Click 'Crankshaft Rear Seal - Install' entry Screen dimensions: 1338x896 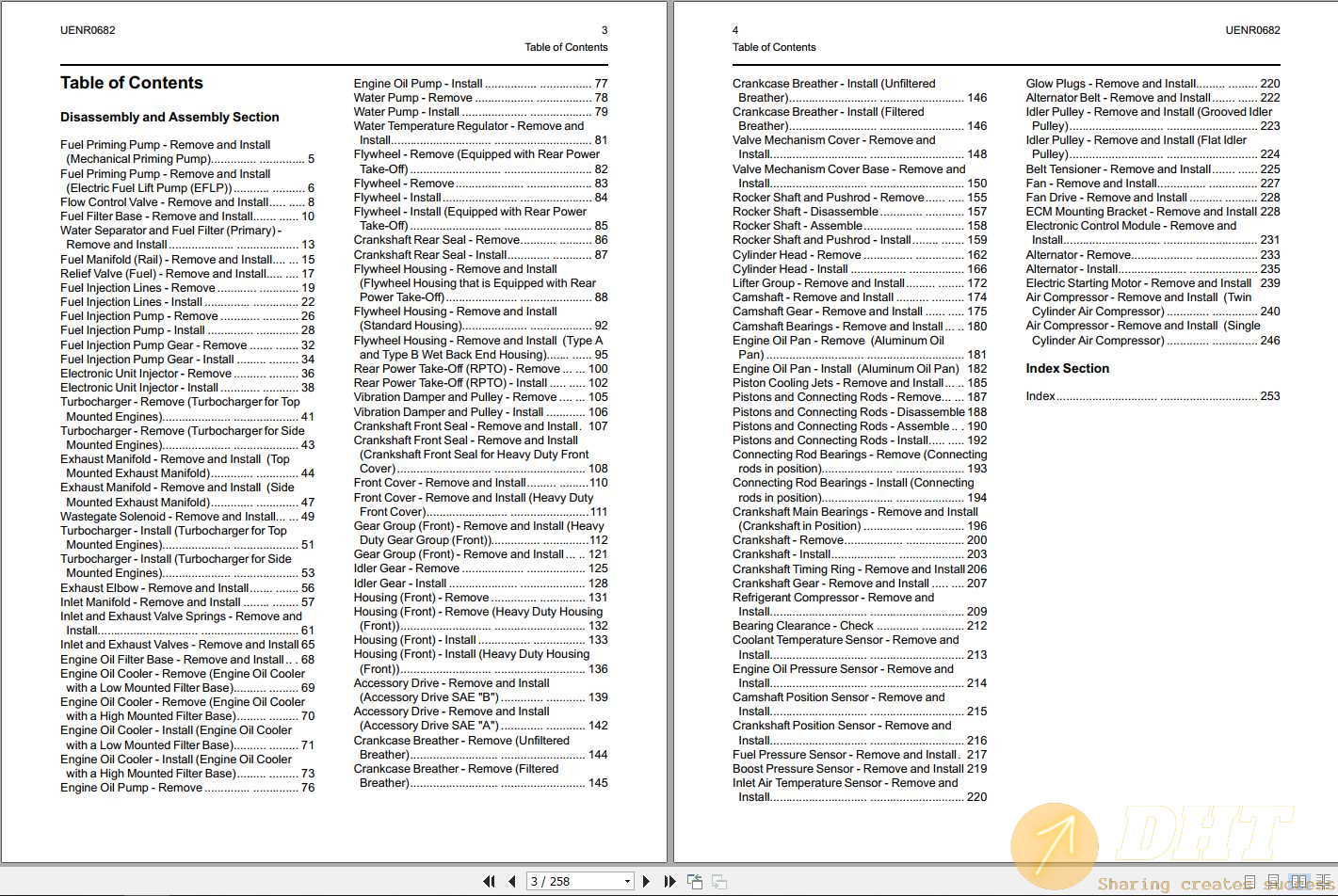(x=480, y=254)
